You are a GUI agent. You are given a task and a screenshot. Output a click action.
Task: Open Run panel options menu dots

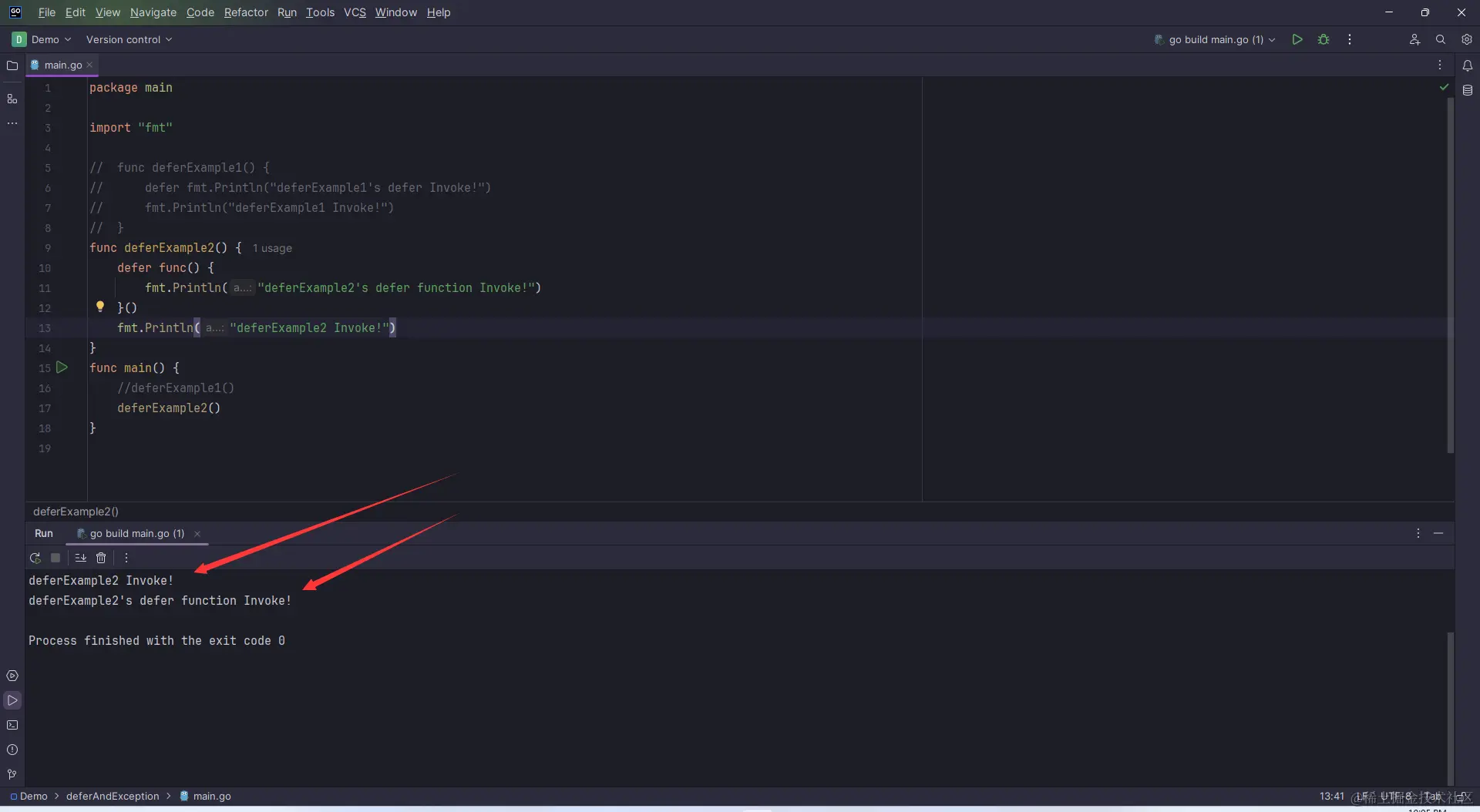click(1418, 533)
